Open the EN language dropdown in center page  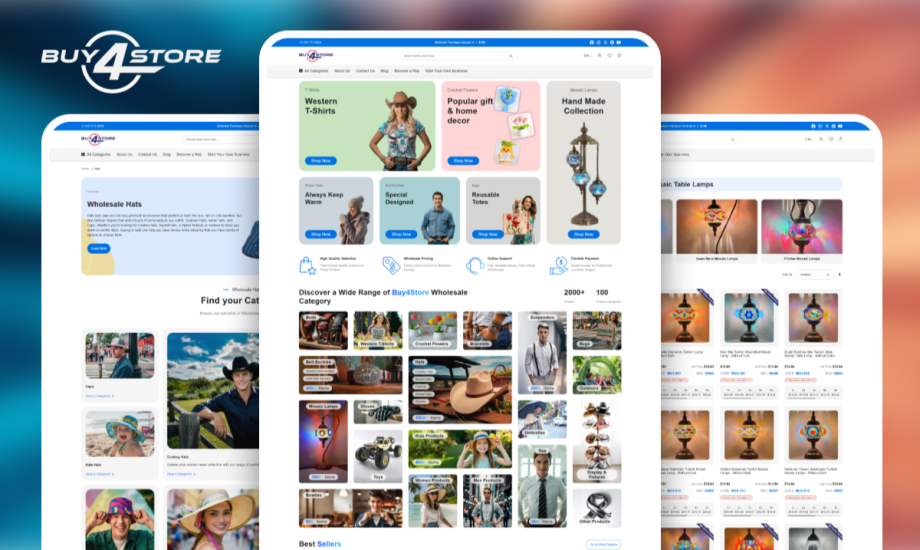point(587,56)
